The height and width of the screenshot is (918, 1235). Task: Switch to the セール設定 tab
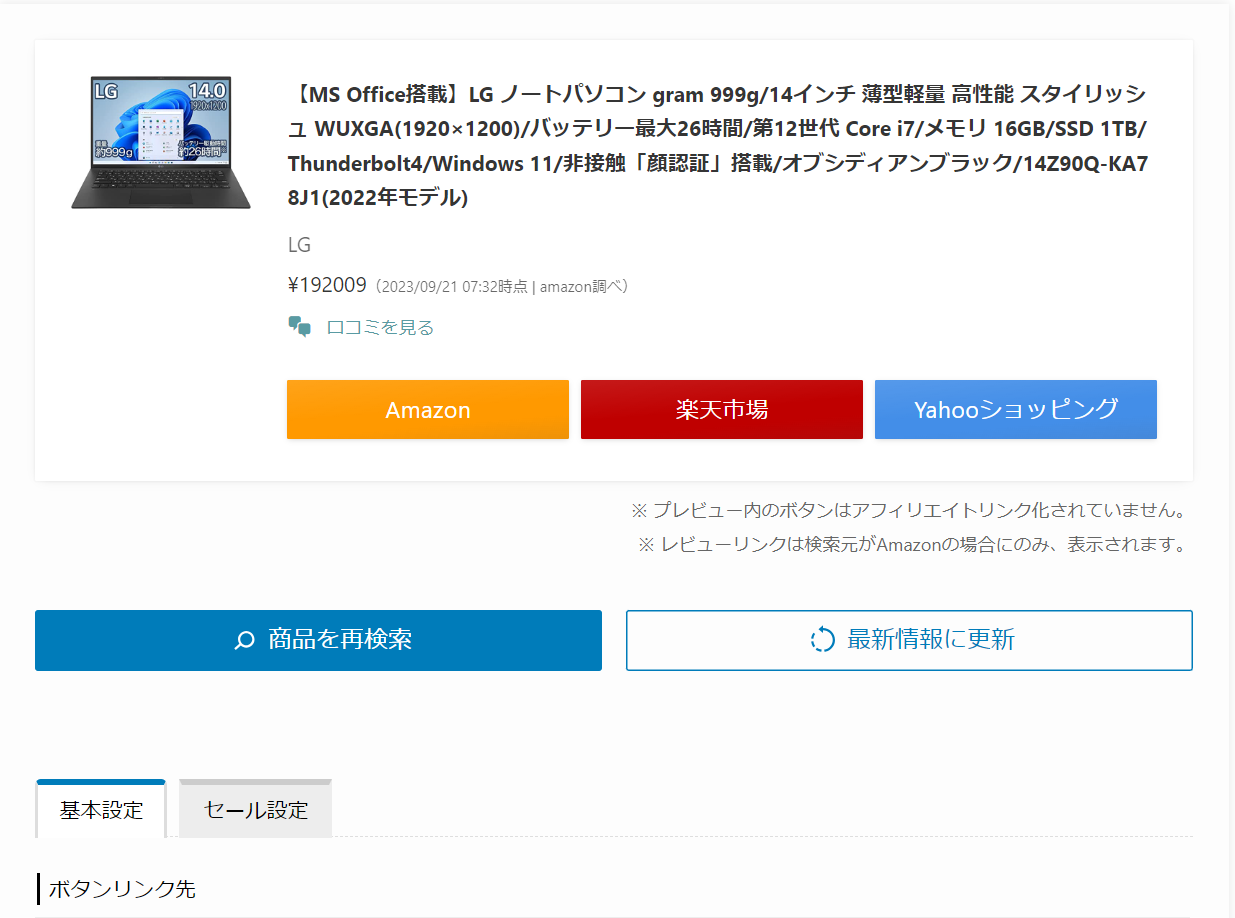click(254, 808)
